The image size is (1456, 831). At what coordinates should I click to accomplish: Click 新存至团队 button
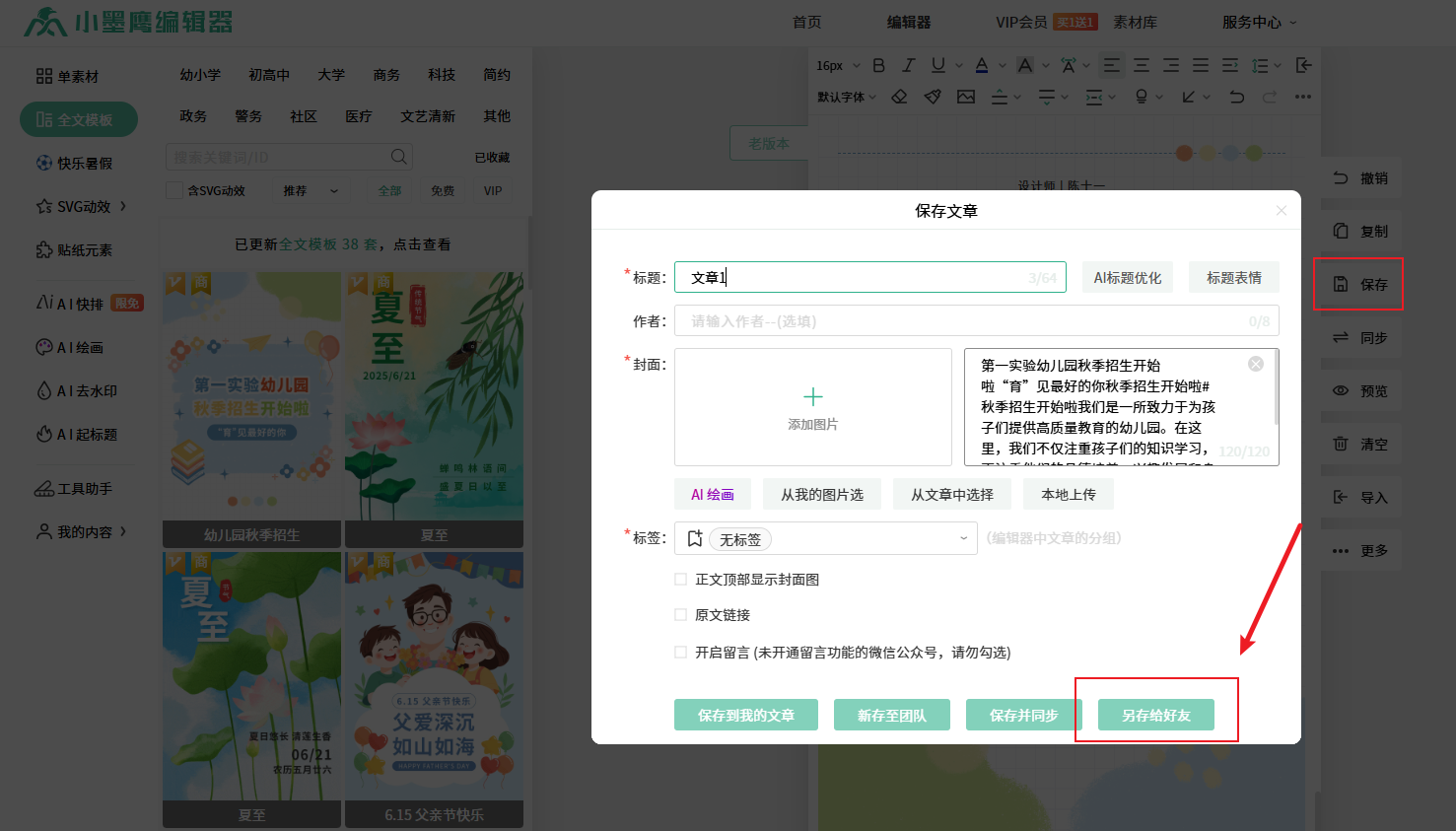(x=892, y=715)
